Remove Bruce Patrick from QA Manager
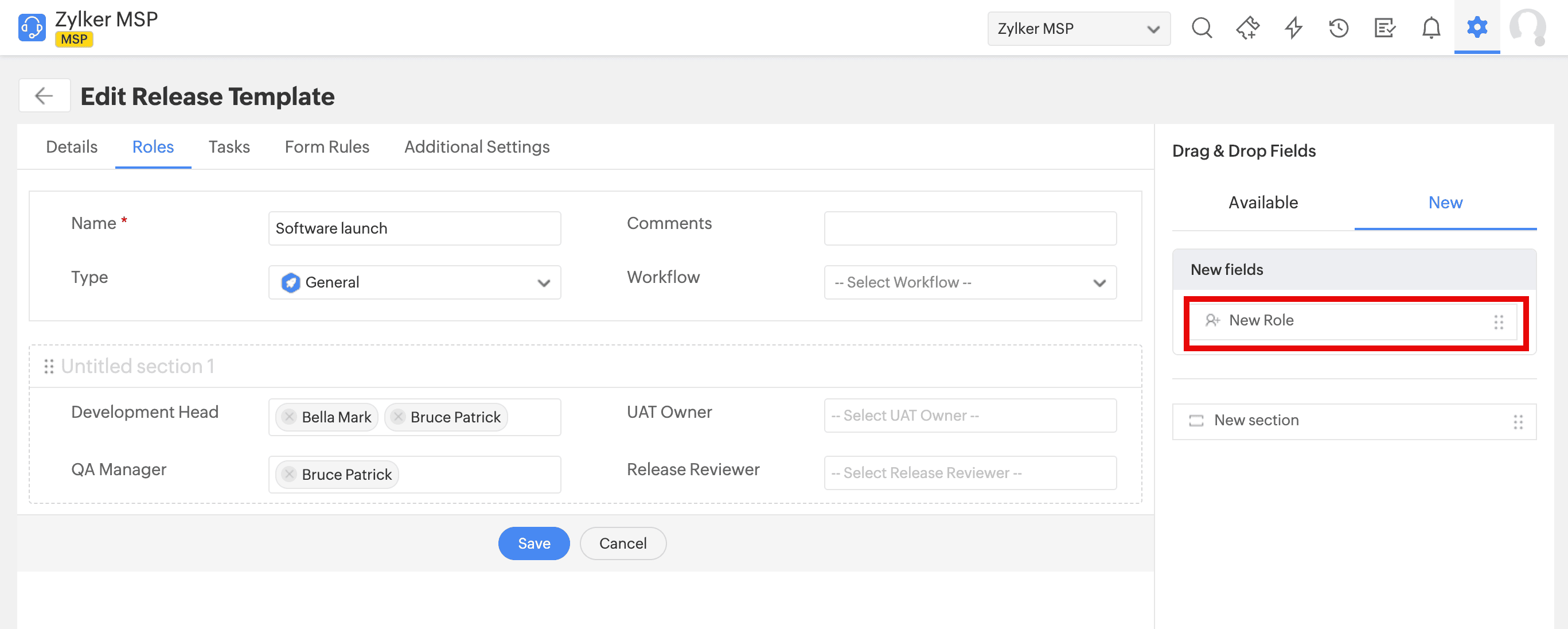 (290, 473)
